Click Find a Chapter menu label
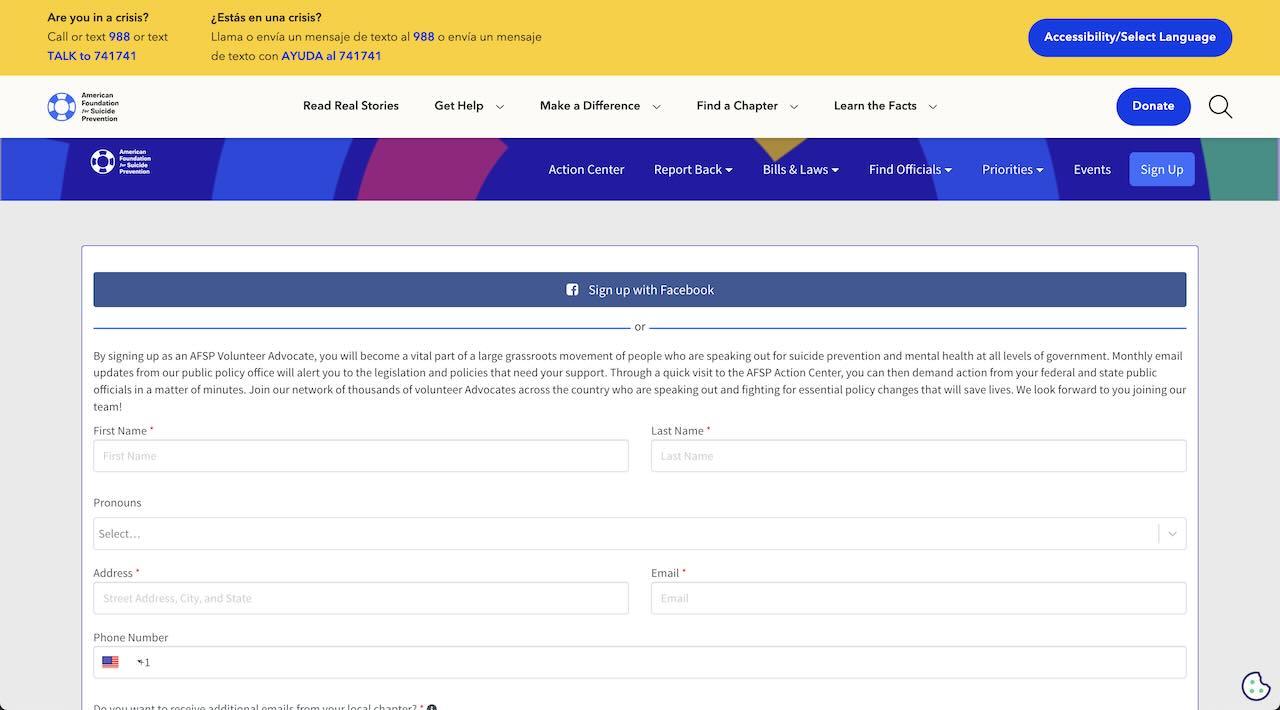This screenshot has width=1280, height=710. (737, 106)
